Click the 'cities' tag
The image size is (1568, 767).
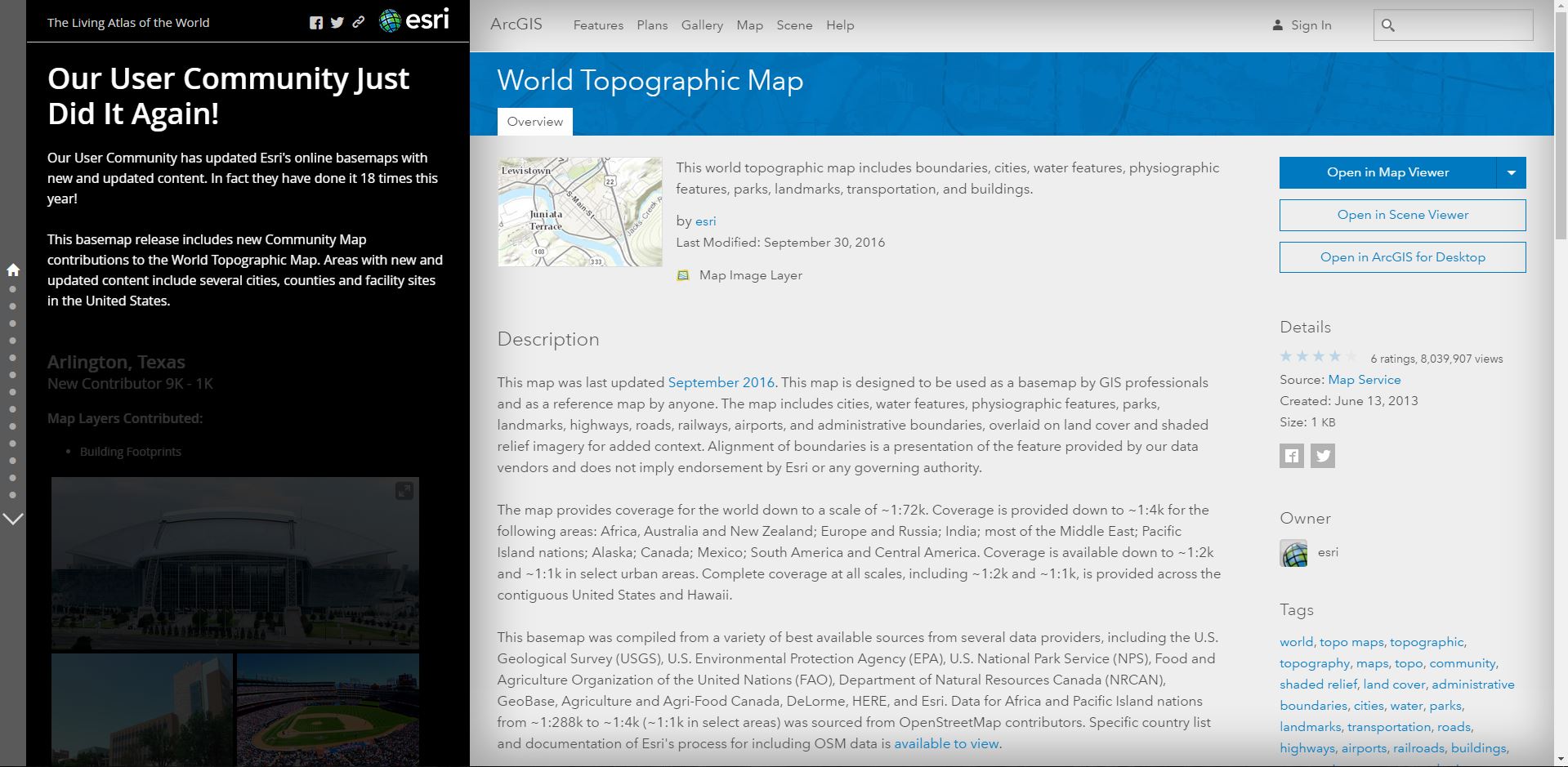(1369, 706)
